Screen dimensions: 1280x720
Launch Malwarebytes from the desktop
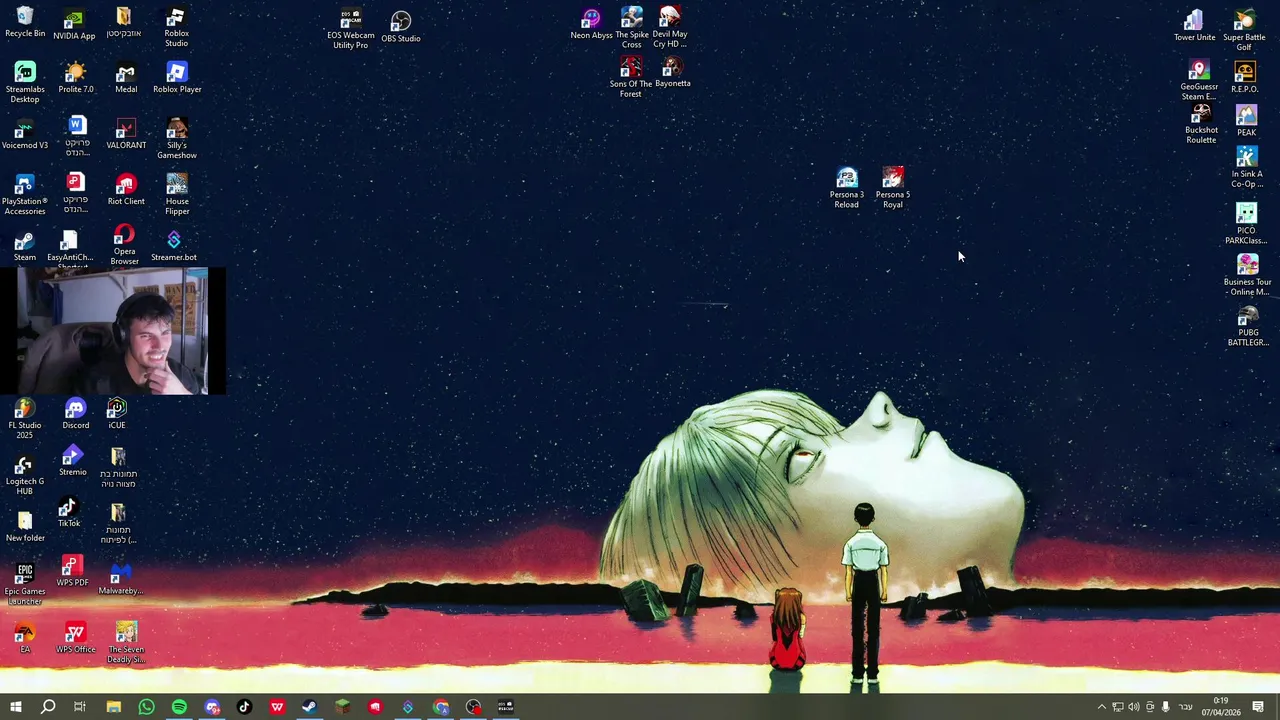click(x=120, y=579)
